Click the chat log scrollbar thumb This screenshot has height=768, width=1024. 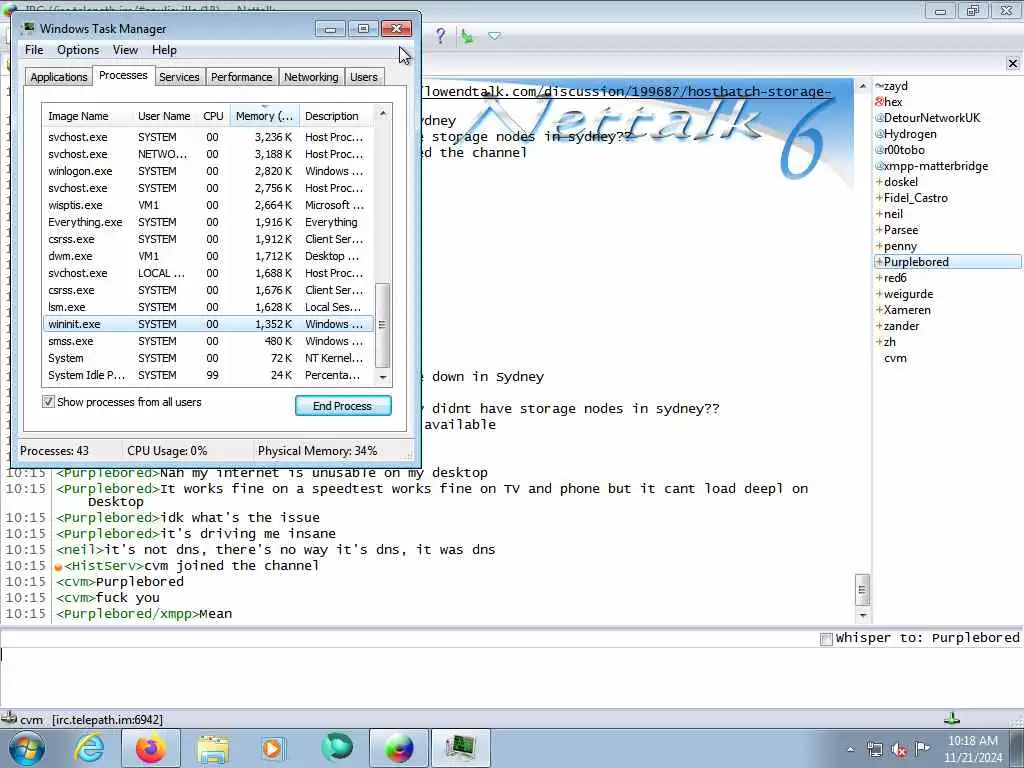point(862,590)
